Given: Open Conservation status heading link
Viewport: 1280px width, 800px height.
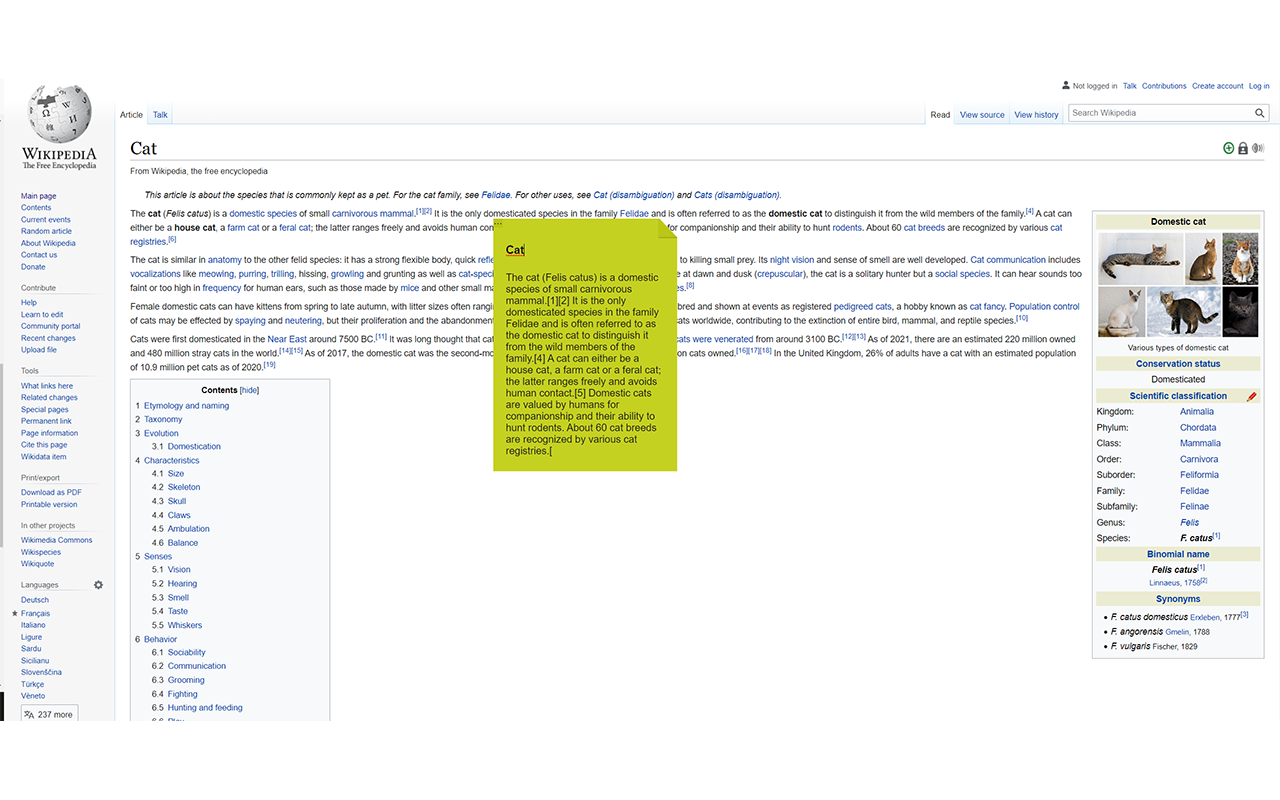Looking at the screenshot, I should pyautogui.click(x=1178, y=364).
